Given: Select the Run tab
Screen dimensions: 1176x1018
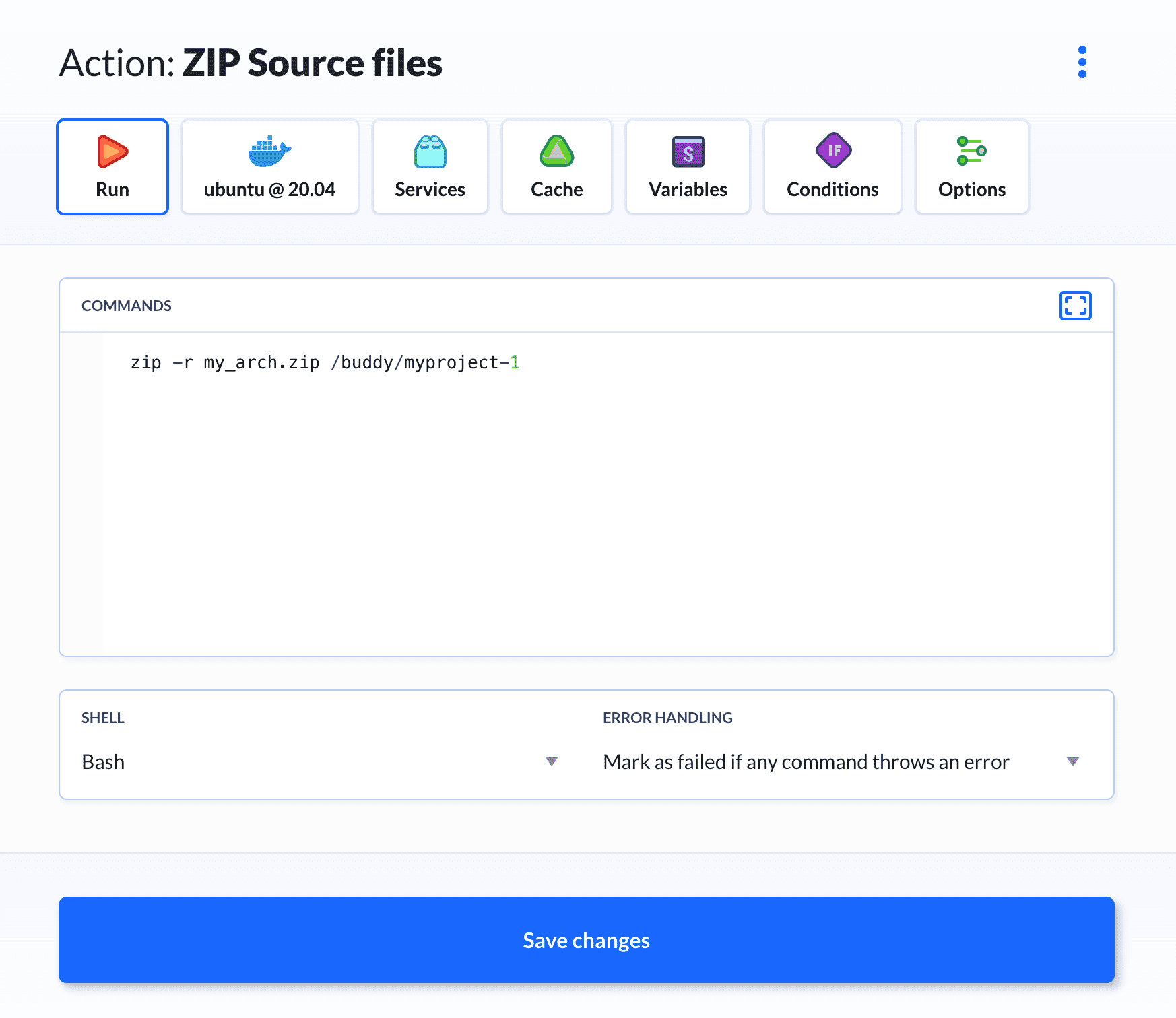Looking at the screenshot, I should coord(112,167).
